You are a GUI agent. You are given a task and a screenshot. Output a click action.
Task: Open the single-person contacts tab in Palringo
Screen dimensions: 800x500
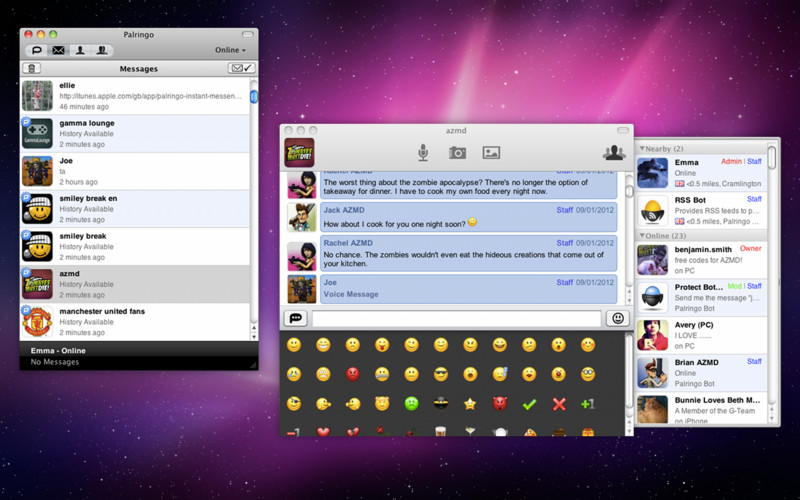[x=80, y=50]
